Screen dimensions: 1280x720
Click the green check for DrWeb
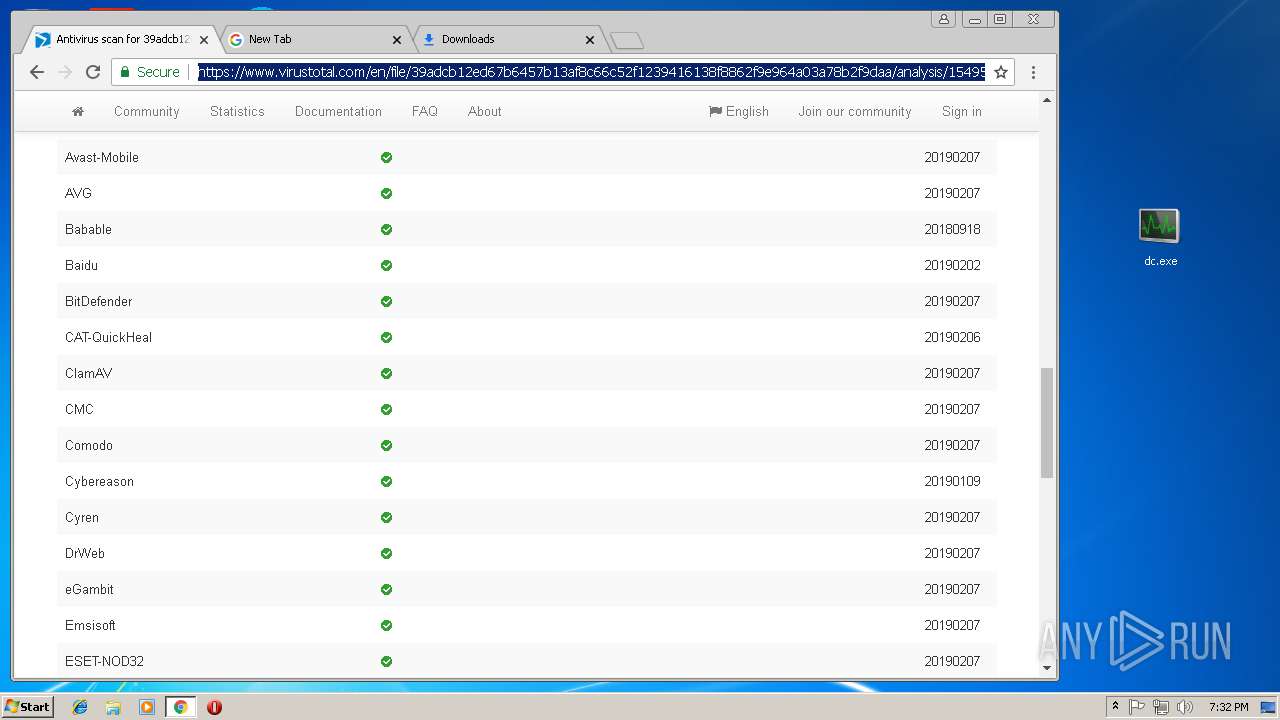coord(386,553)
